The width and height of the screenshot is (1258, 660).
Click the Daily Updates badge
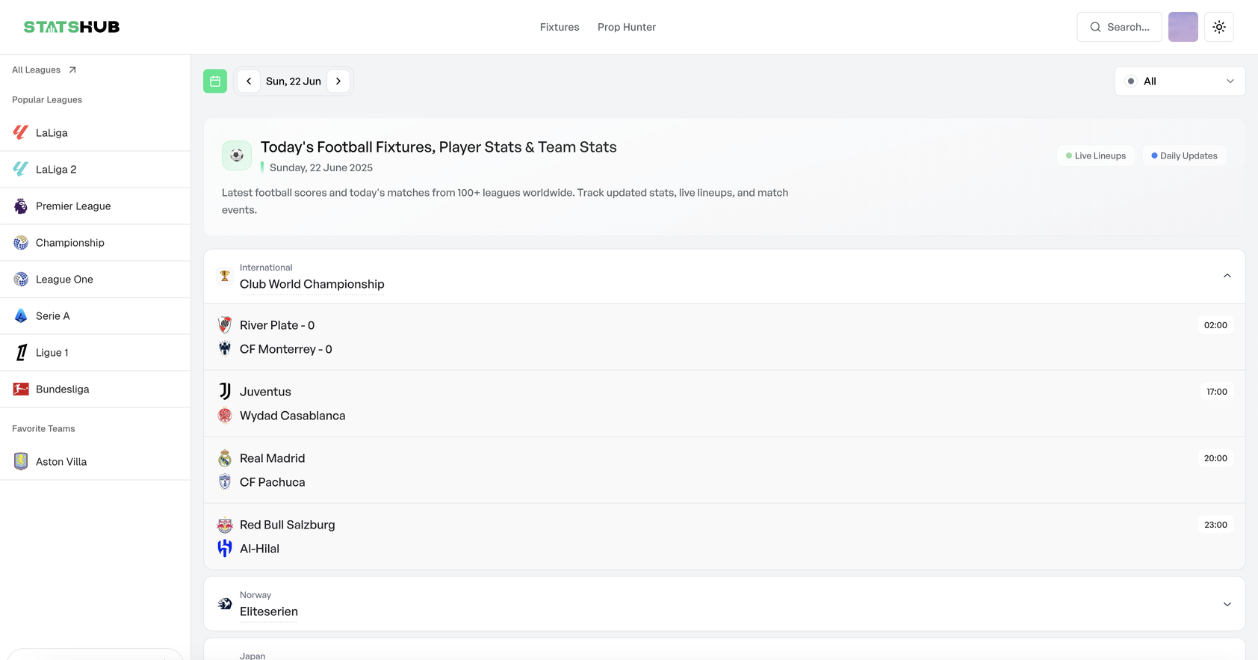pos(1184,156)
